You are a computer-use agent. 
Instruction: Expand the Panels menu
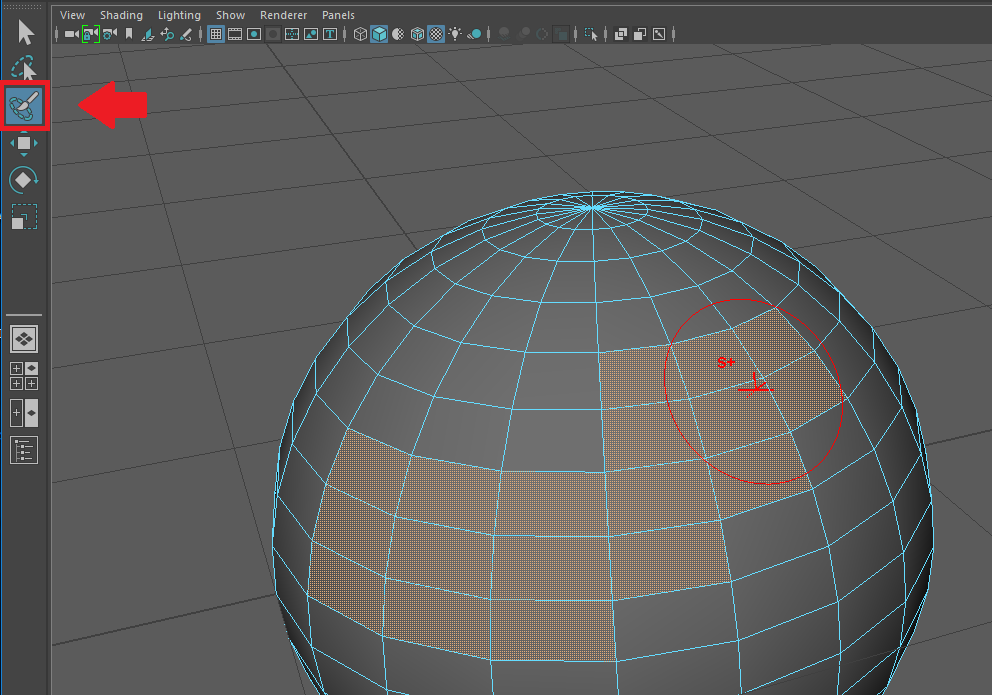(338, 15)
